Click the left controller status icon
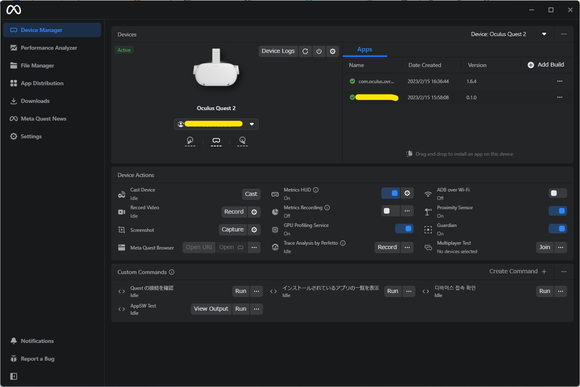580x387 pixels. coord(190,141)
